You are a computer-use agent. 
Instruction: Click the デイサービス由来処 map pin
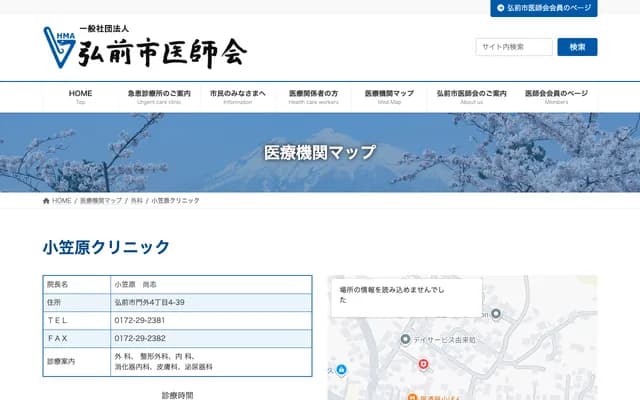405,339
